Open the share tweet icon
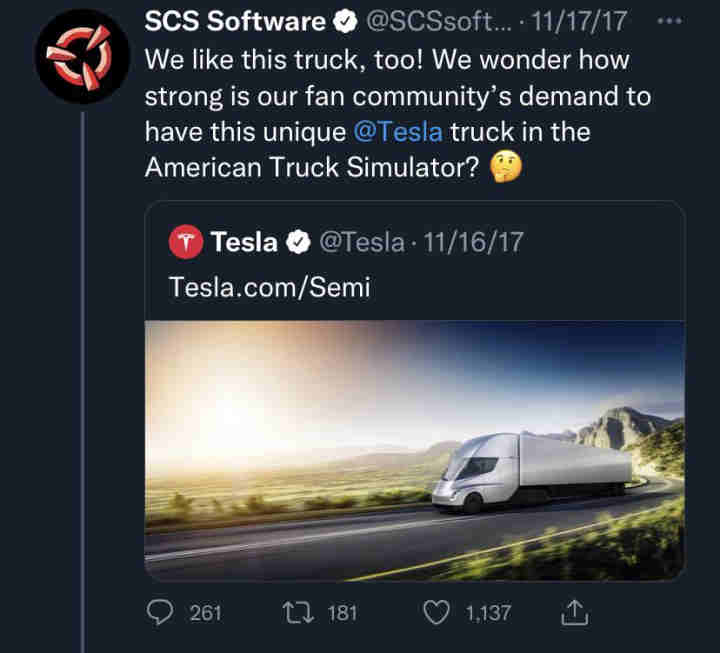Screen dimensions: 720x653 pyautogui.click(x=575, y=611)
